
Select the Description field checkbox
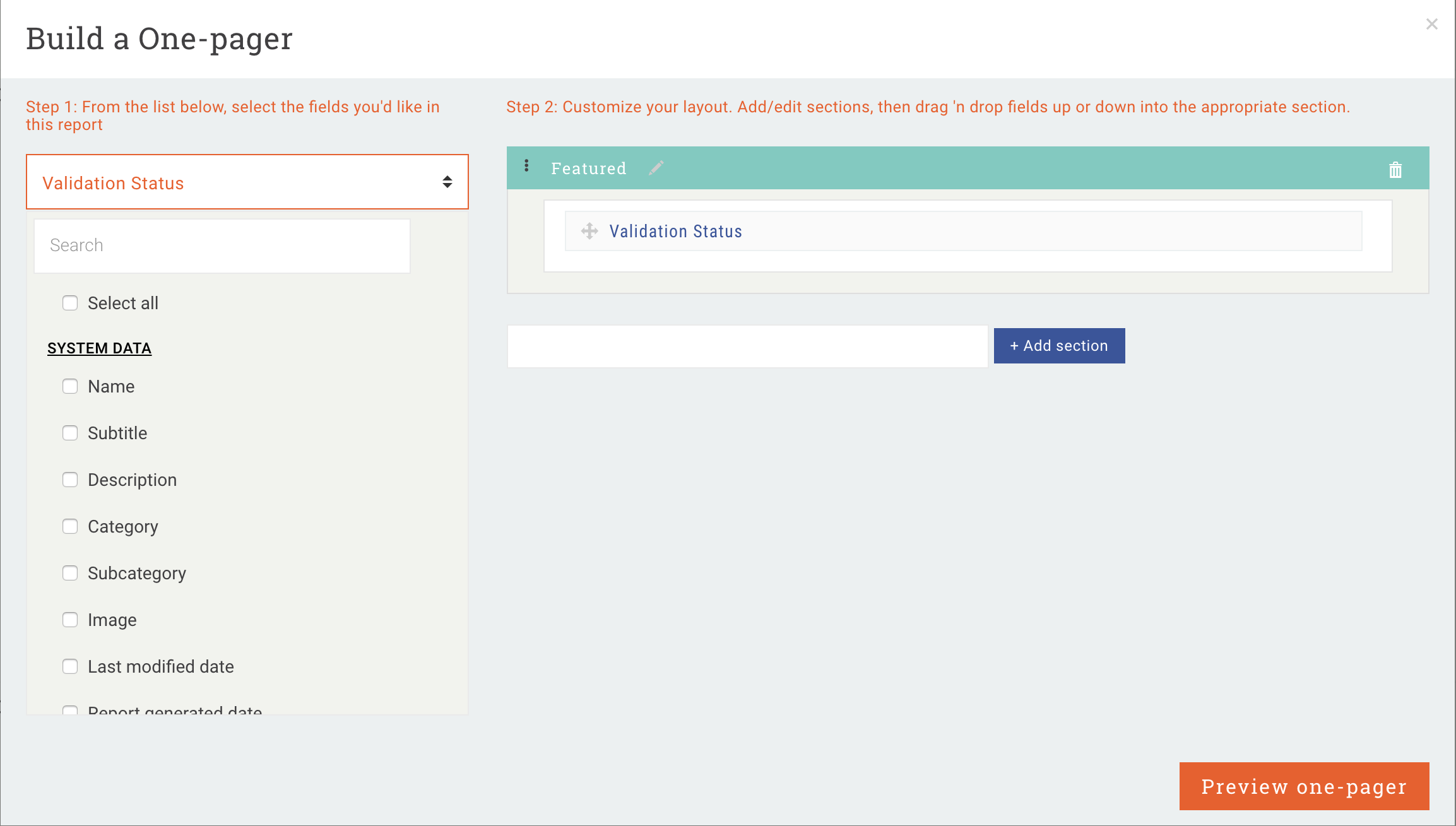pyautogui.click(x=70, y=480)
